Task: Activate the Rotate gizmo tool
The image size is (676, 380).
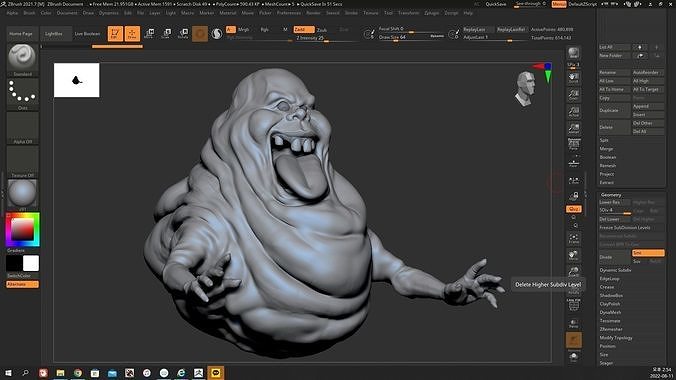Action: tap(184, 33)
